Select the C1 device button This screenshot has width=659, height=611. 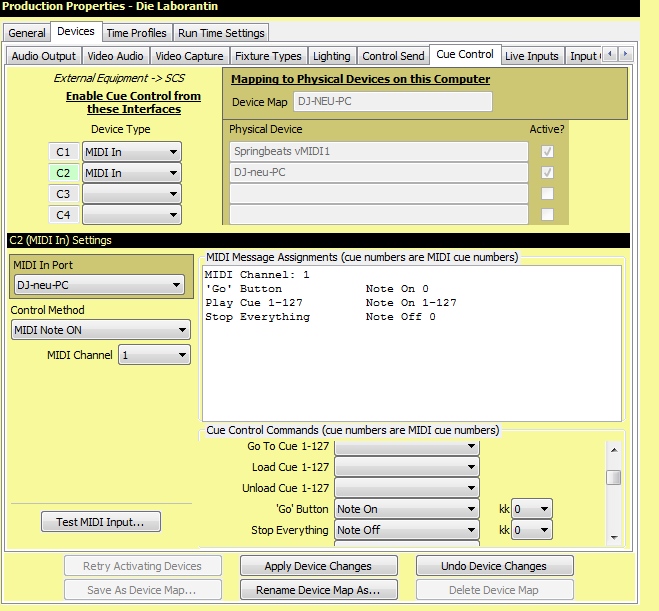tap(63, 152)
